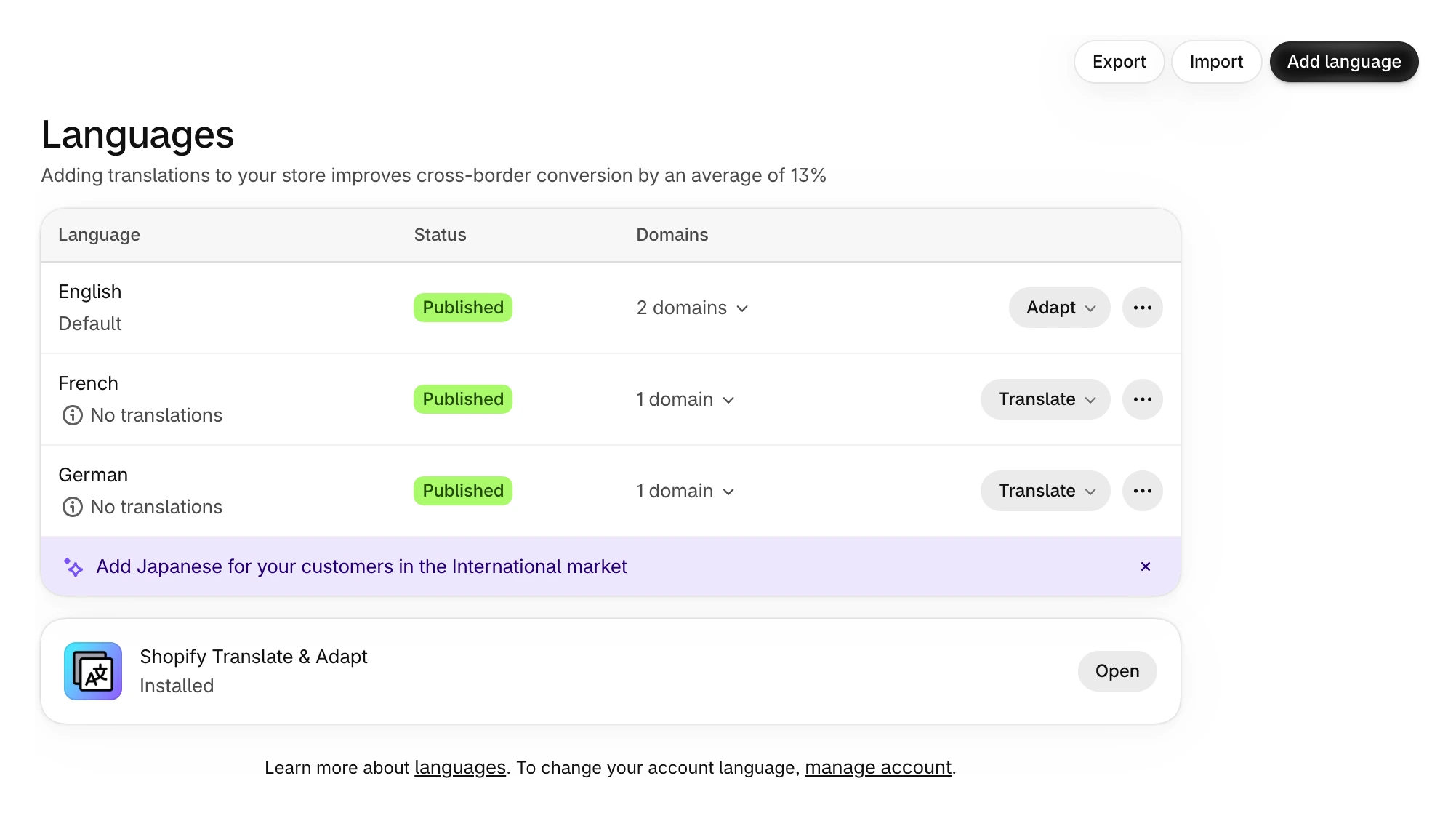1456x813 pixels.
Task: Follow the languages help link
Action: pos(459,768)
